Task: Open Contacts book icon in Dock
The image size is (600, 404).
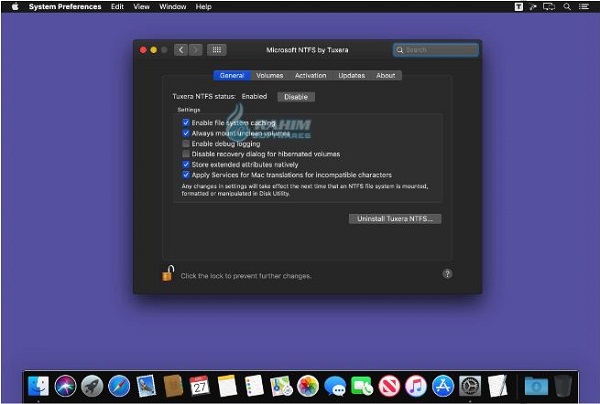Action: (173, 386)
